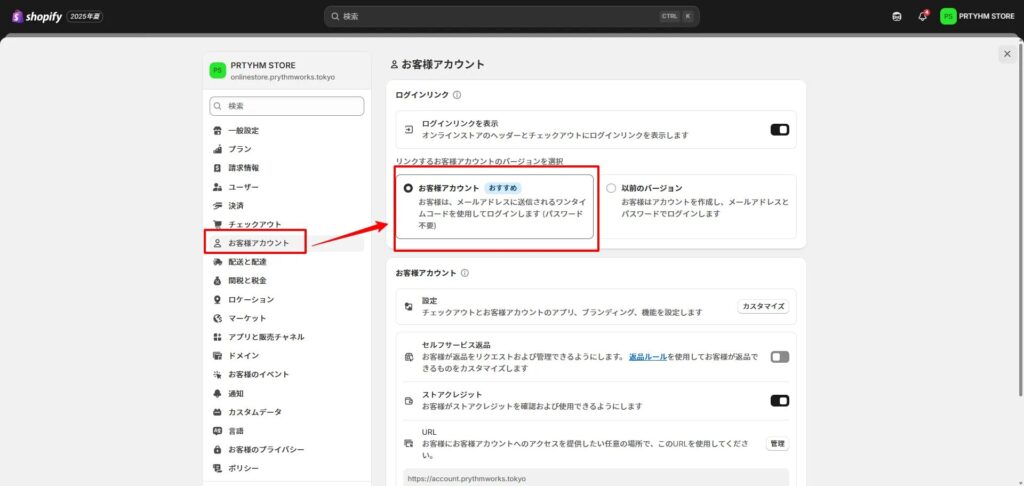Click the お客様のイベント cursor icon
The height and width of the screenshot is (486, 1024).
(217, 375)
